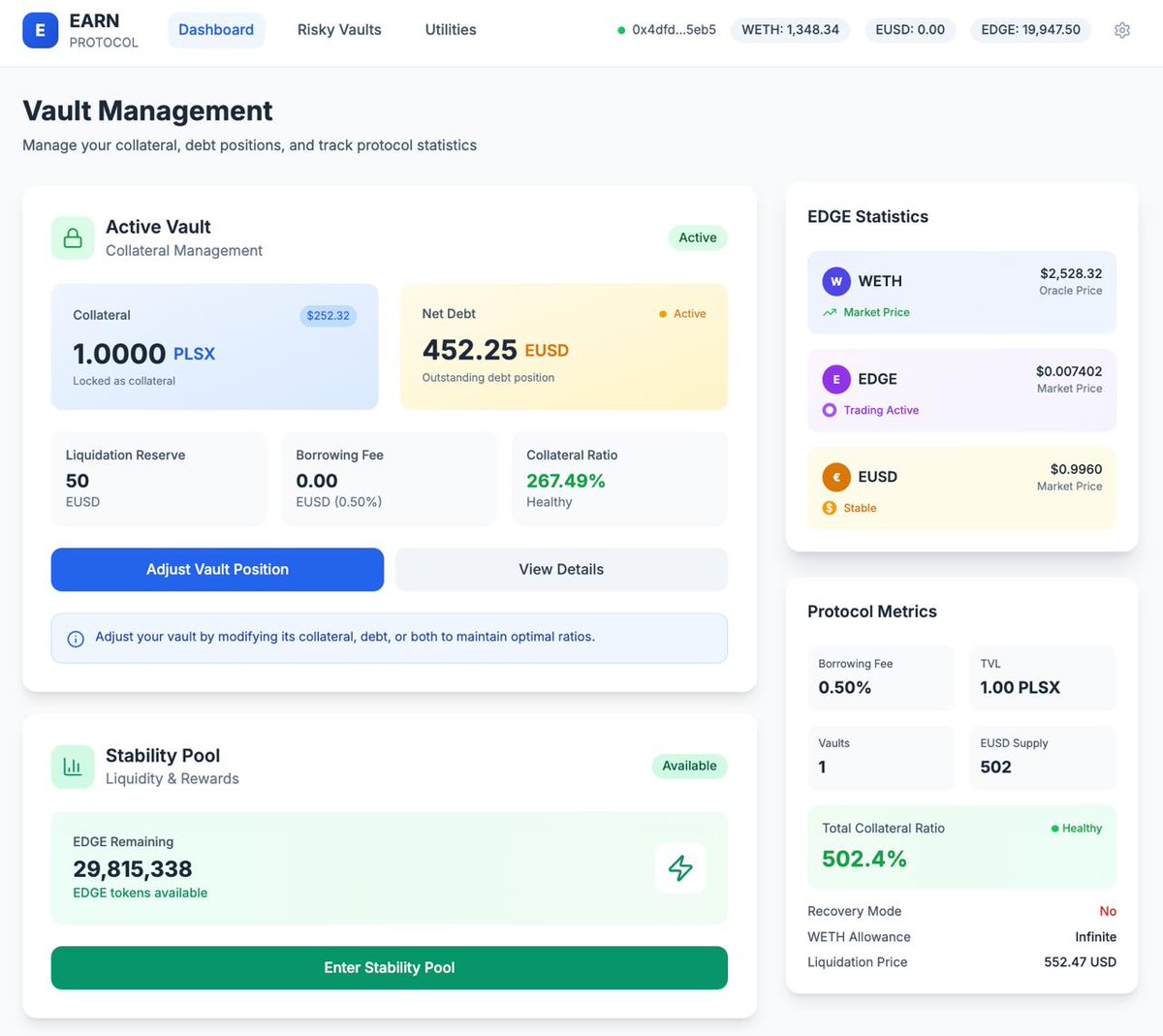The width and height of the screenshot is (1163, 1036).
Task: Click the Total Collateral Ratio 502.4% value
Action: (864, 859)
